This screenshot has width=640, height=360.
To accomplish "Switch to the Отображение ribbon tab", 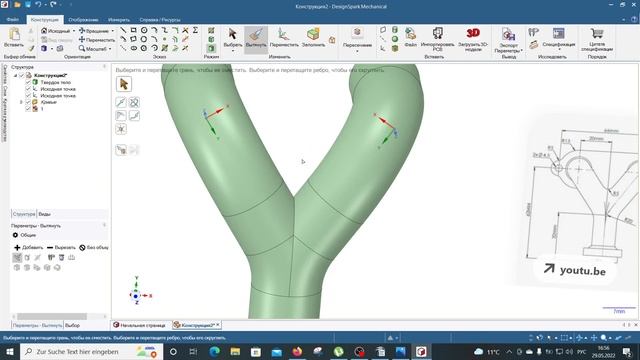I will [x=83, y=20].
